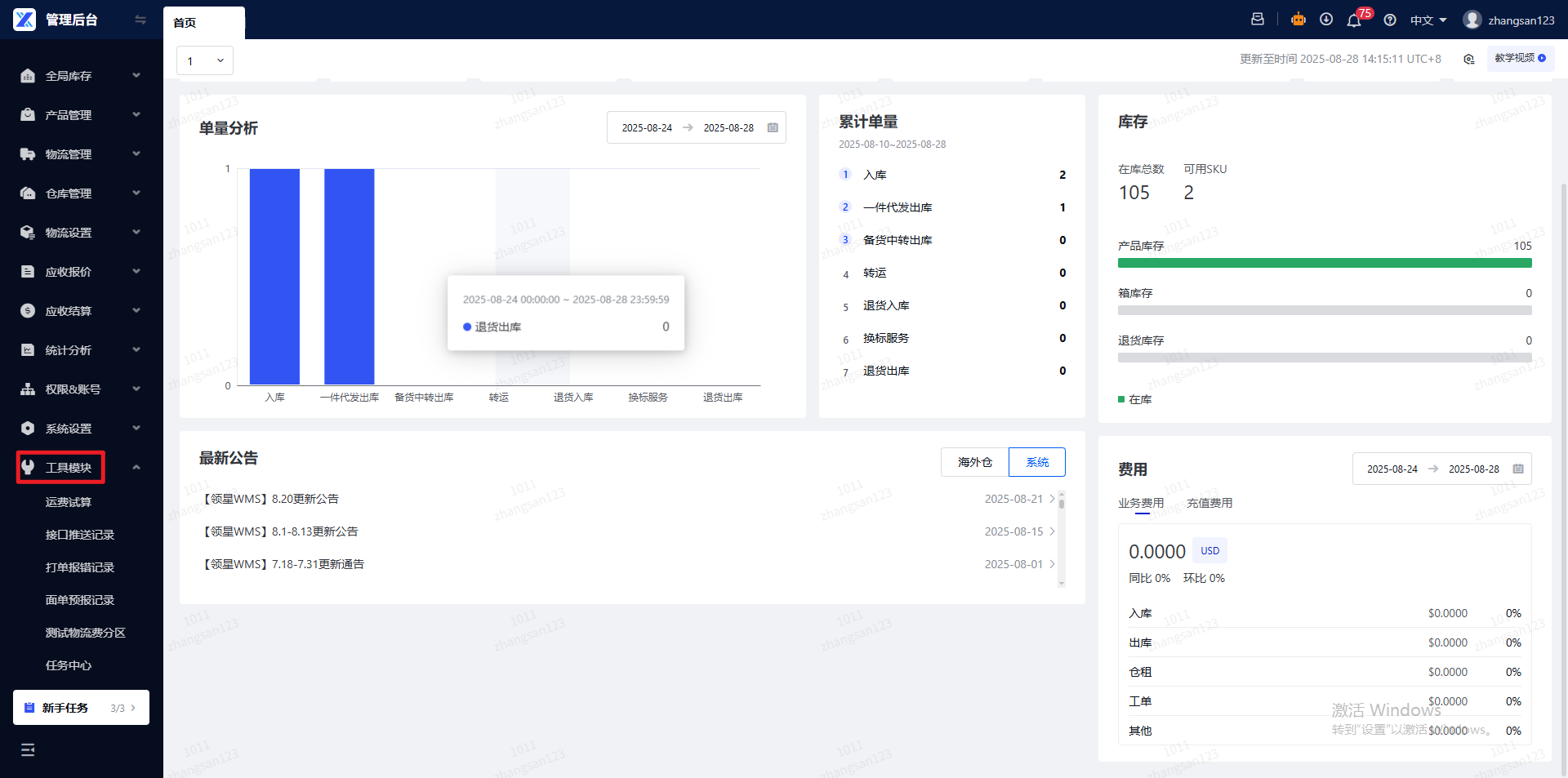
Task: Open the download center icon
Action: pyautogui.click(x=1326, y=20)
